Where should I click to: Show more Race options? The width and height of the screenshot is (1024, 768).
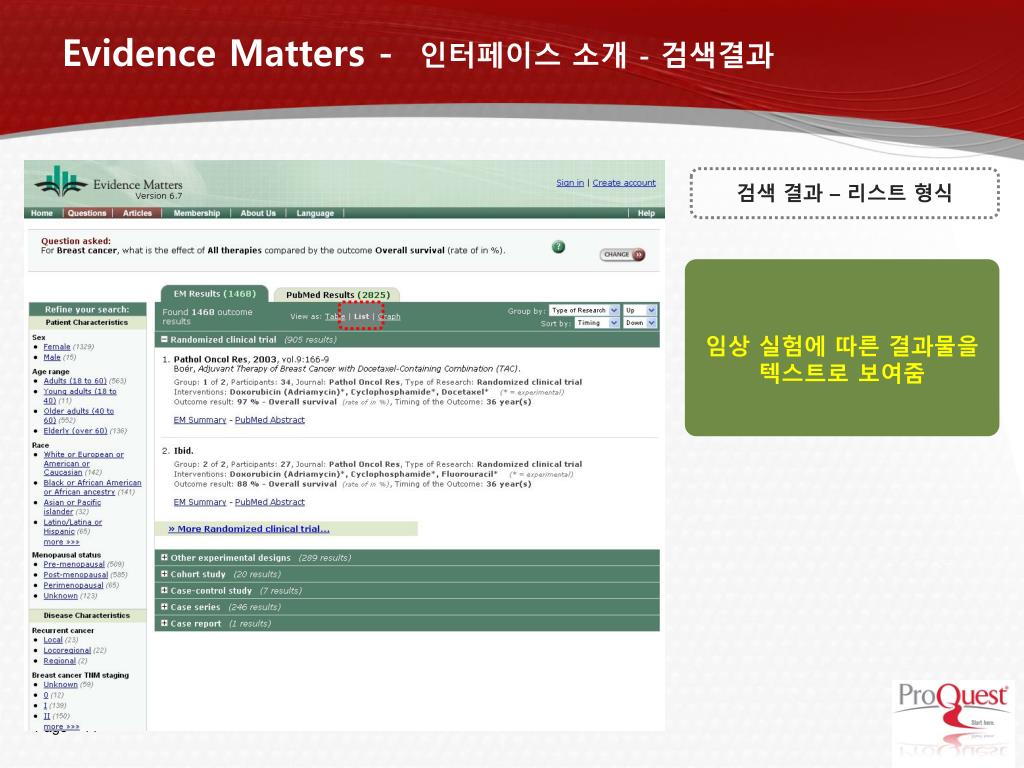(x=61, y=542)
